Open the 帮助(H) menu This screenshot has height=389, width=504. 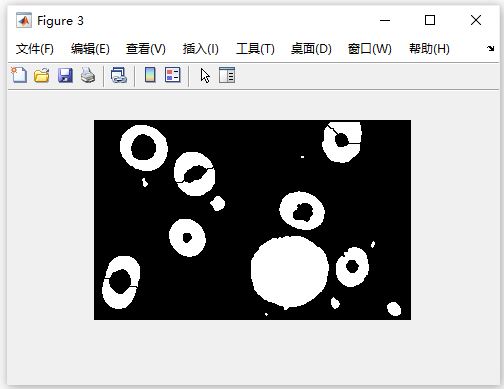429,49
